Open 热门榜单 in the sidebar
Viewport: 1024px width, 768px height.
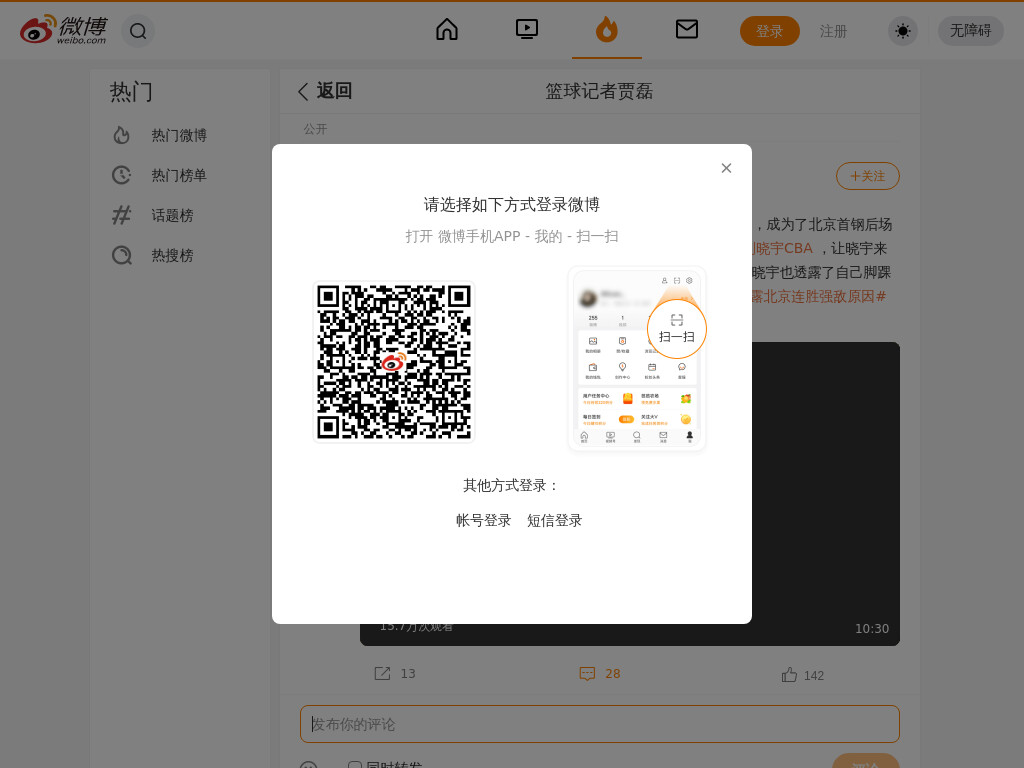point(179,175)
